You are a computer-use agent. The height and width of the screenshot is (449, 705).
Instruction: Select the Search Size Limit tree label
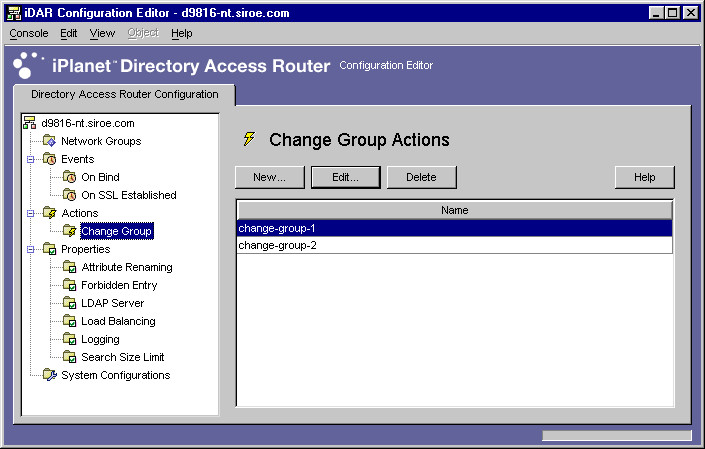123,357
